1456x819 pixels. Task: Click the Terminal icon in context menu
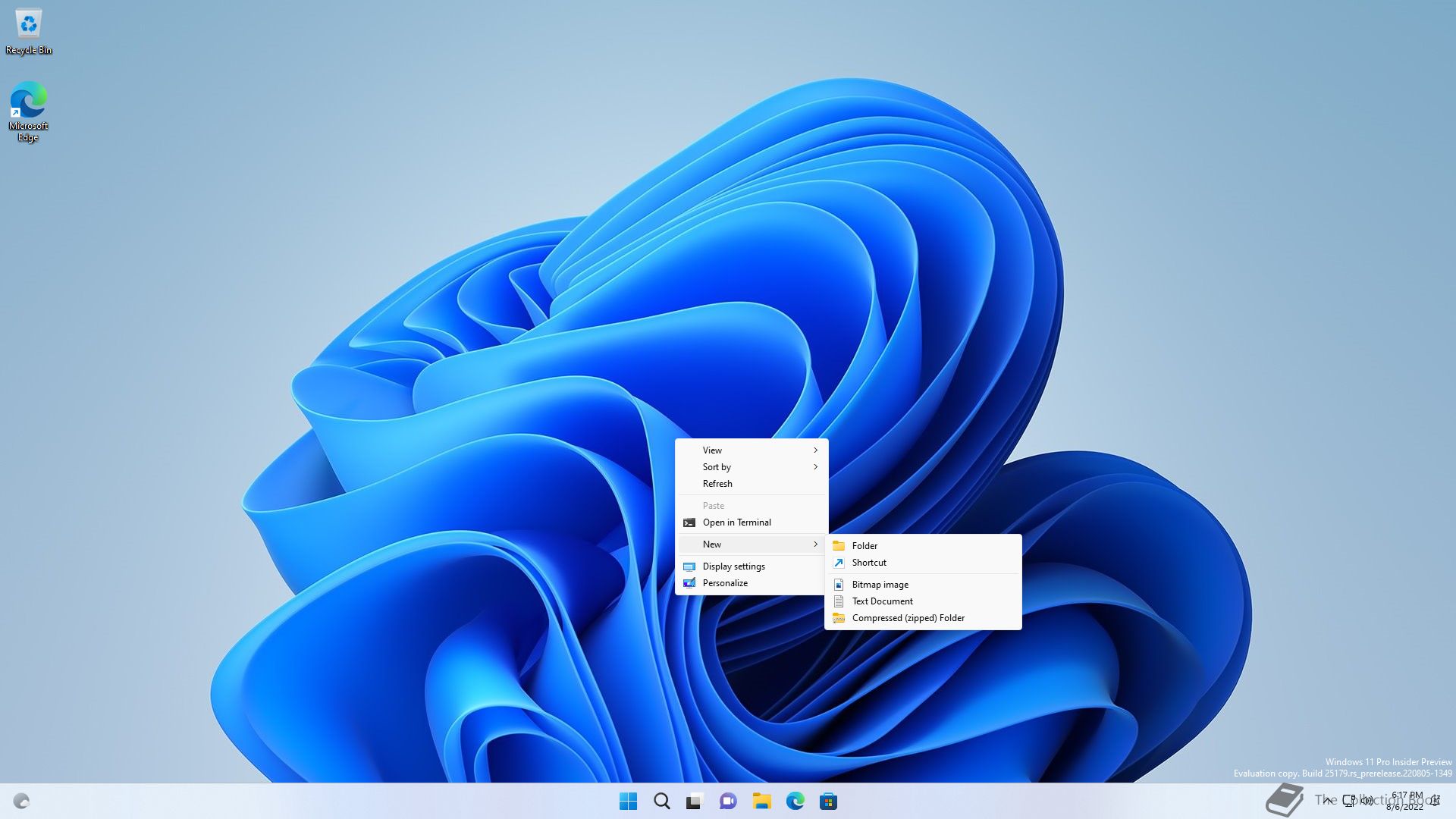(689, 522)
